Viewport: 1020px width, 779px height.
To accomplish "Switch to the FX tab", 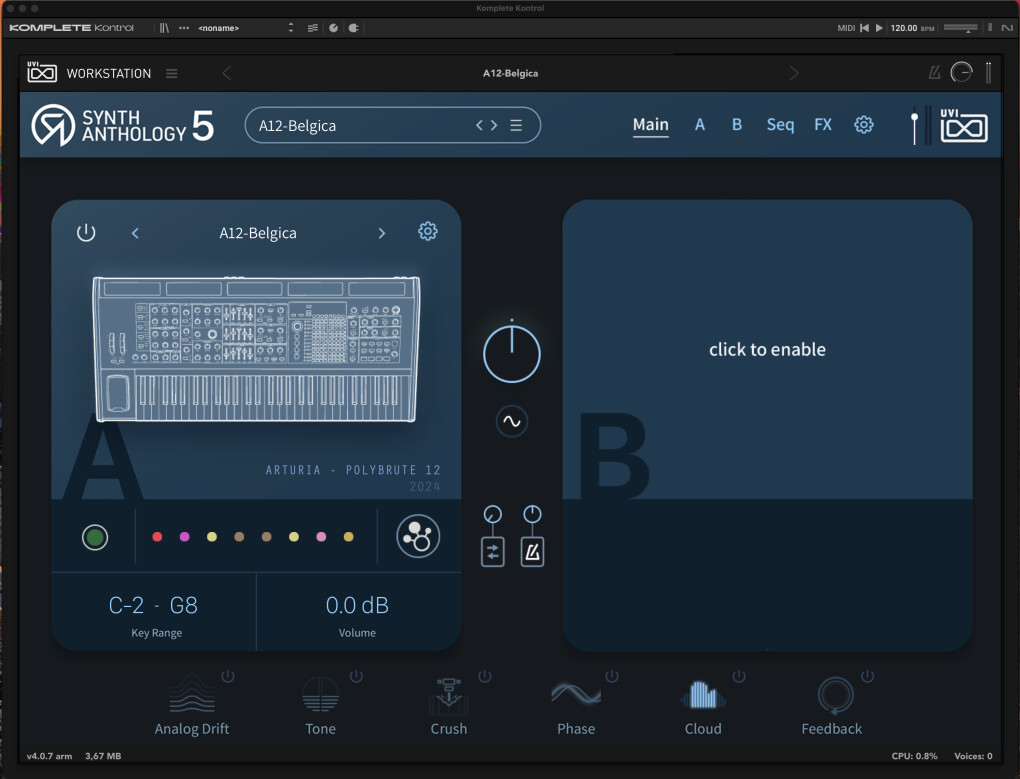I will click(823, 124).
